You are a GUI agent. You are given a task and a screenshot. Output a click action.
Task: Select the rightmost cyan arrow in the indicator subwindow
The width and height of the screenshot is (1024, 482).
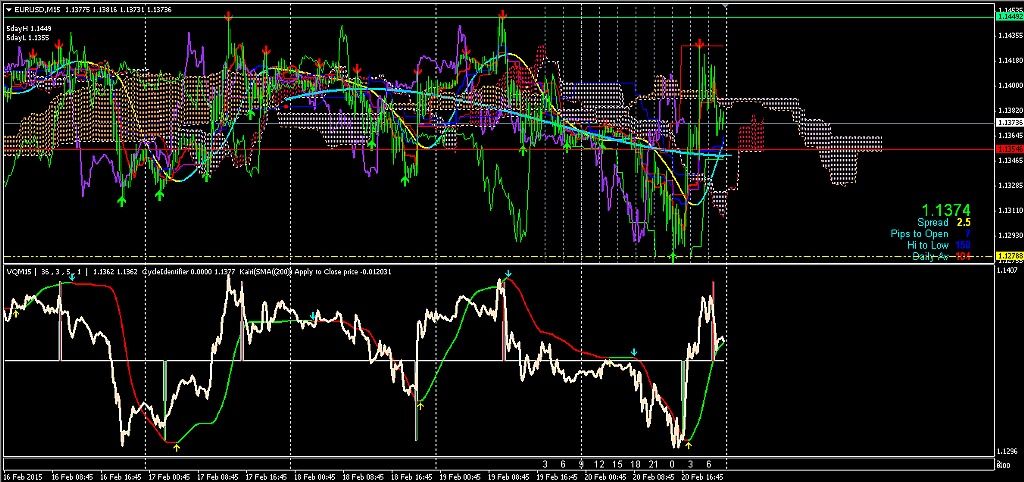[634, 353]
